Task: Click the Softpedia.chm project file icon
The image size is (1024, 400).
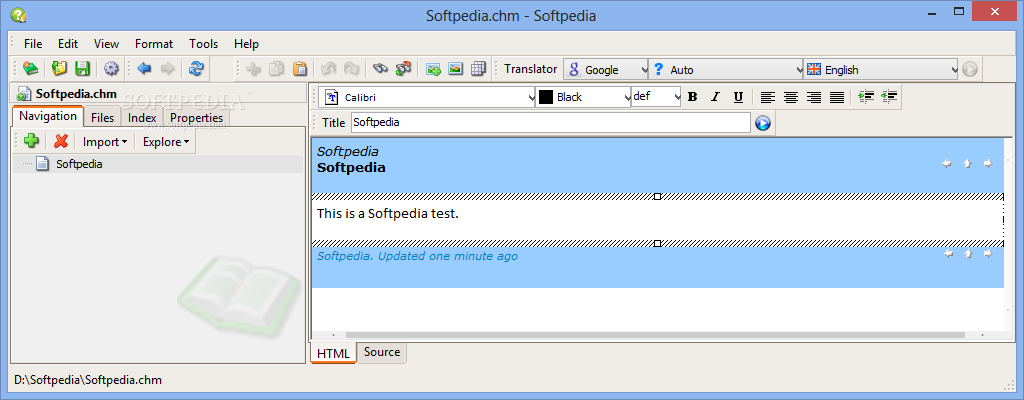Action: tap(24, 94)
